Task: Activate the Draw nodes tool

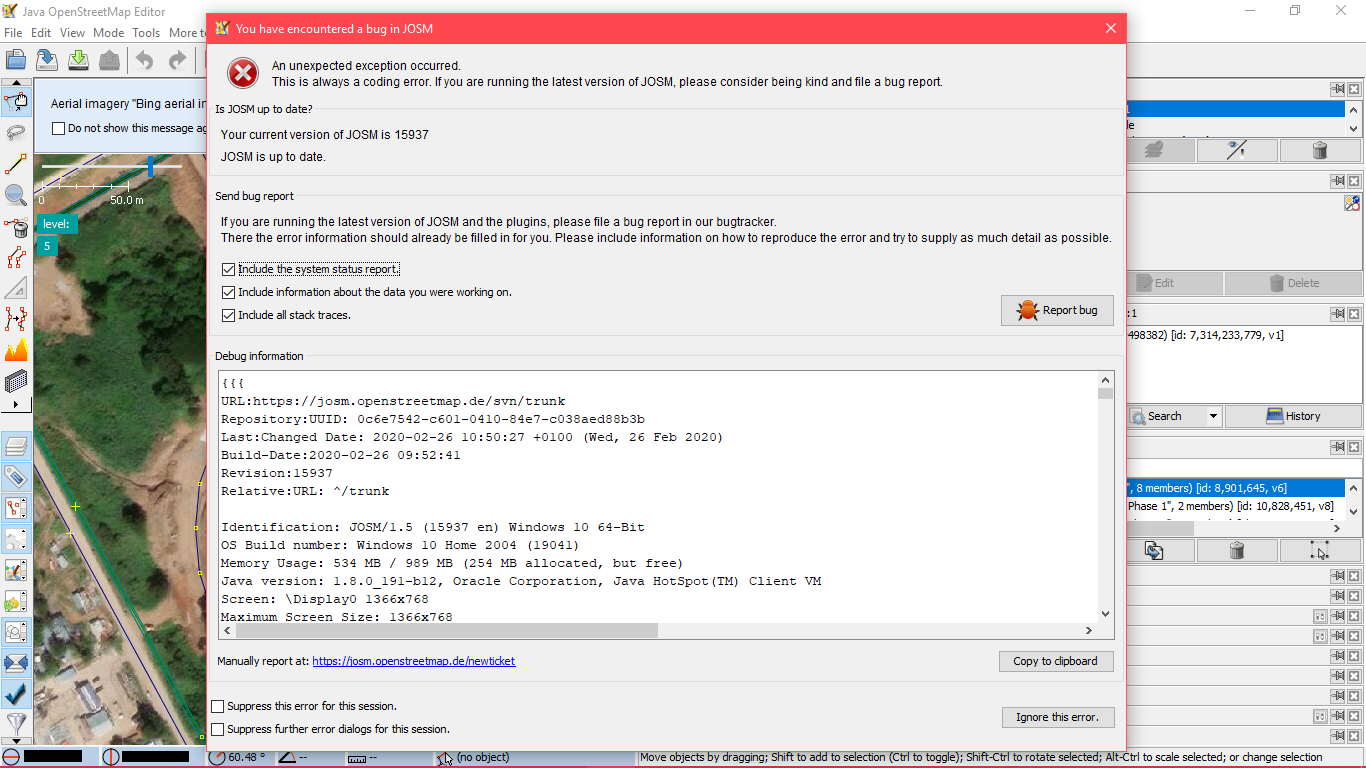Action: pyautogui.click(x=16, y=164)
